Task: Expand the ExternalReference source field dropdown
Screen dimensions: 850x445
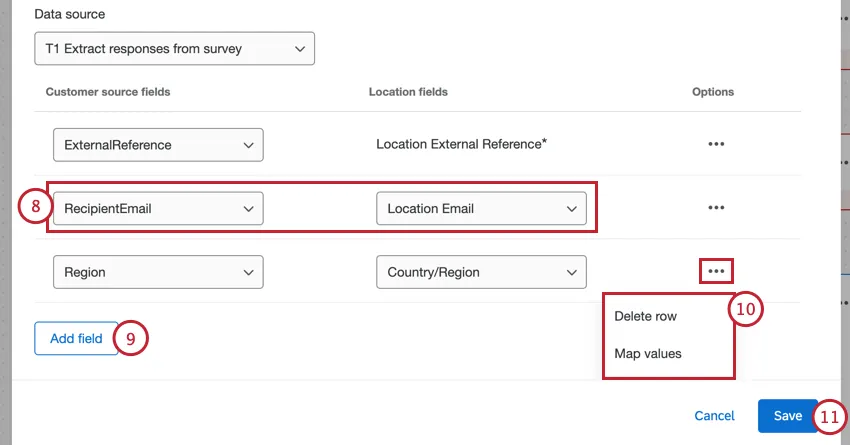Action: tap(158, 145)
